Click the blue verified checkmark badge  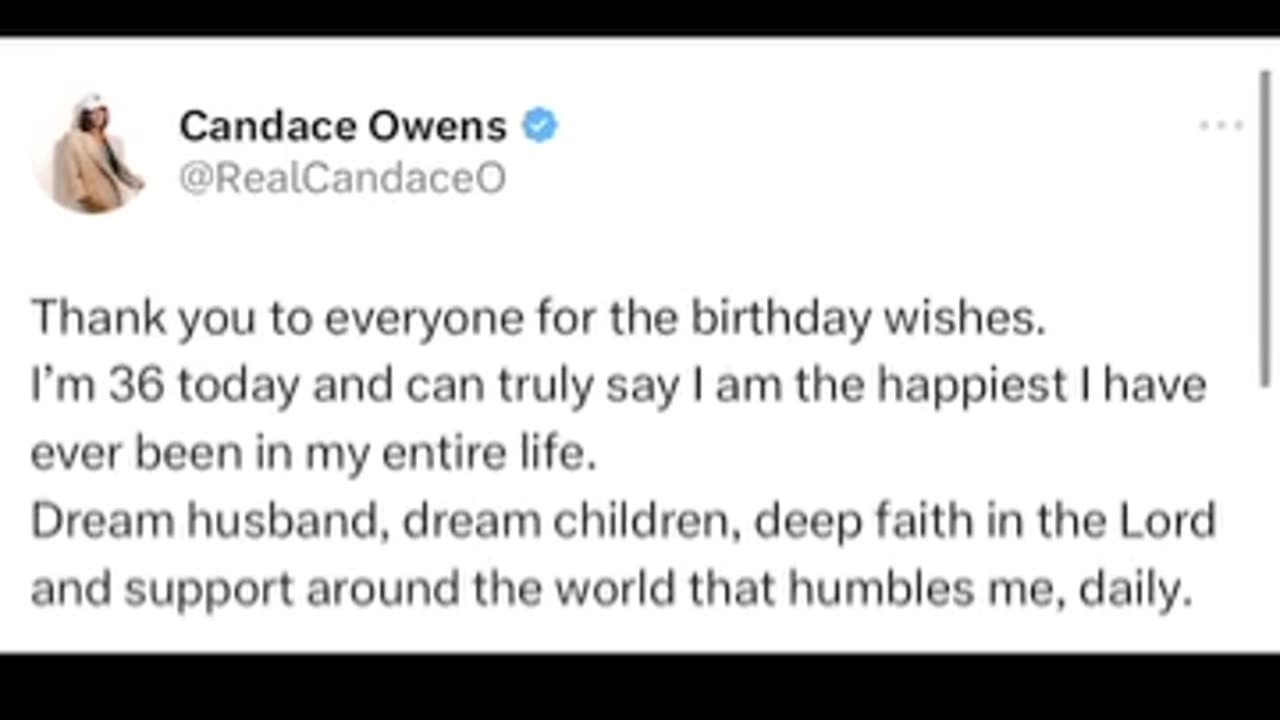(540, 127)
